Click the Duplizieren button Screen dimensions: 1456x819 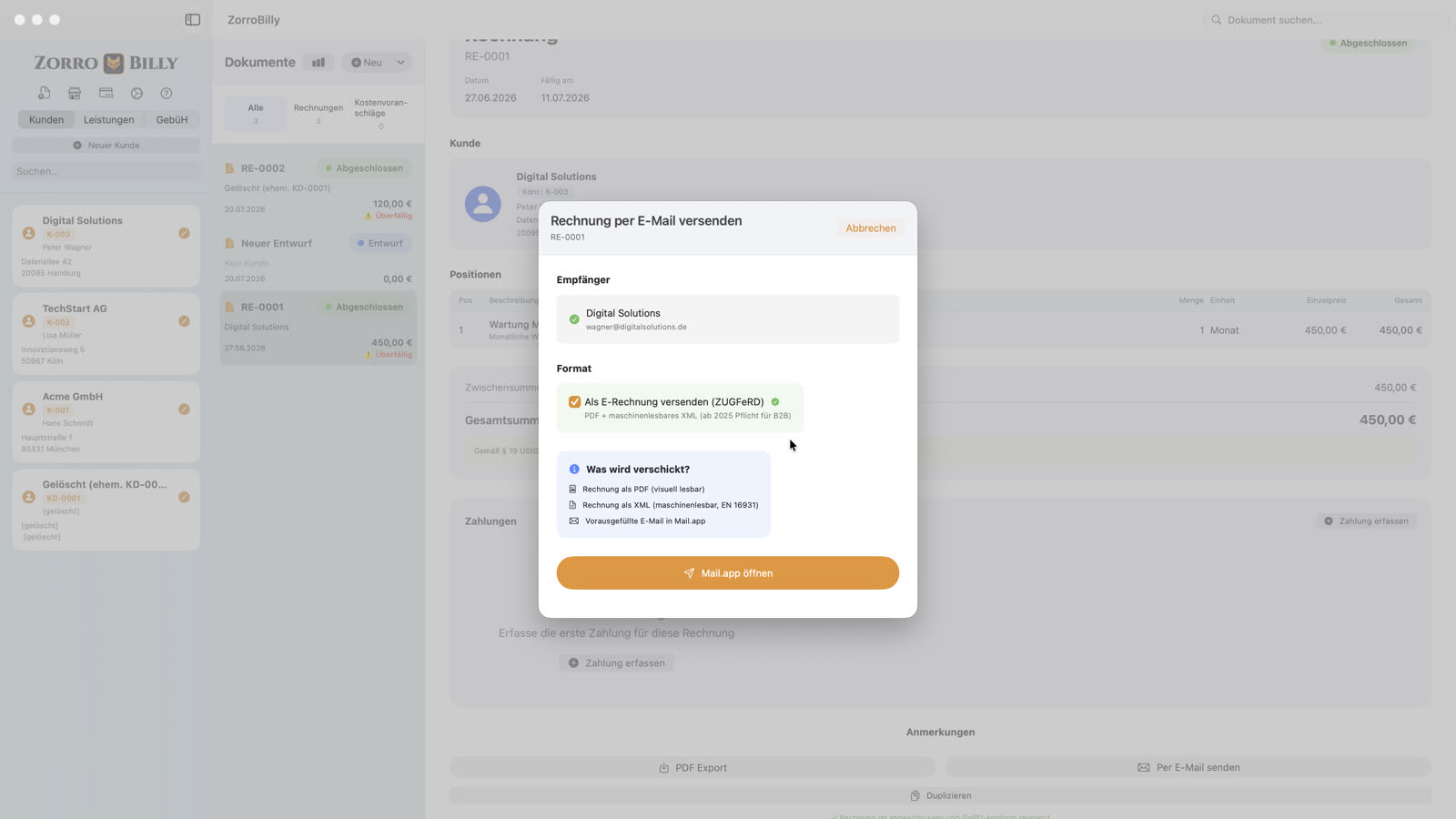click(940, 795)
